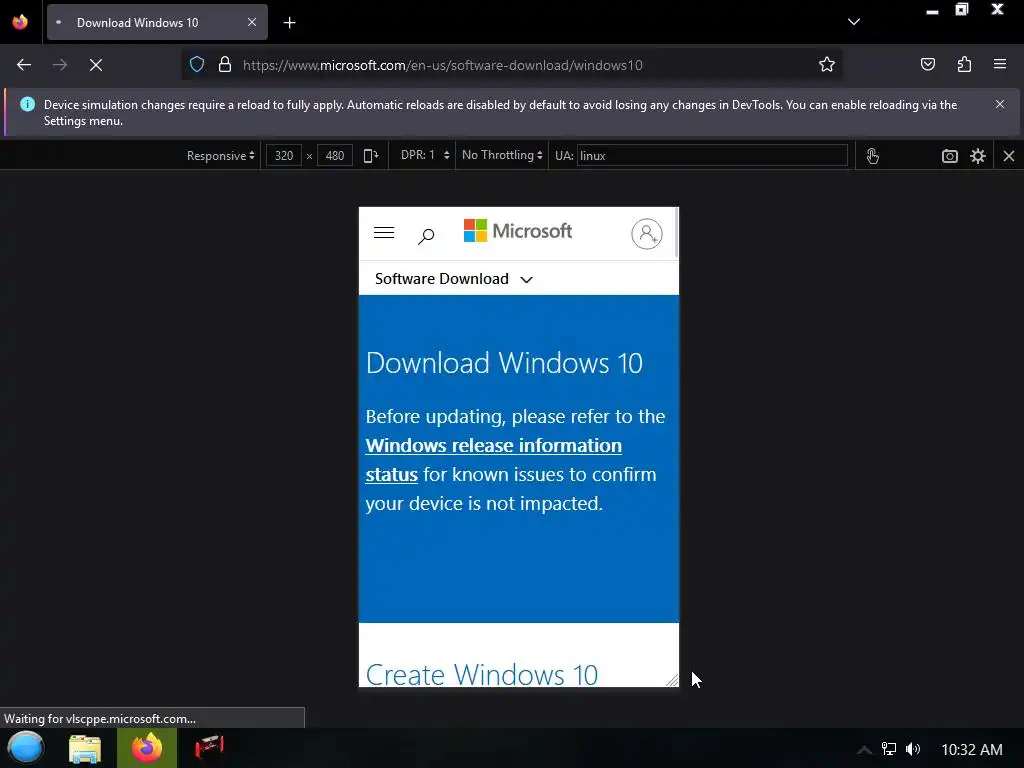Open Microsoft site hamburger menu
The width and height of the screenshot is (1024, 768).
pyautogui.click(x=384, y=232)
